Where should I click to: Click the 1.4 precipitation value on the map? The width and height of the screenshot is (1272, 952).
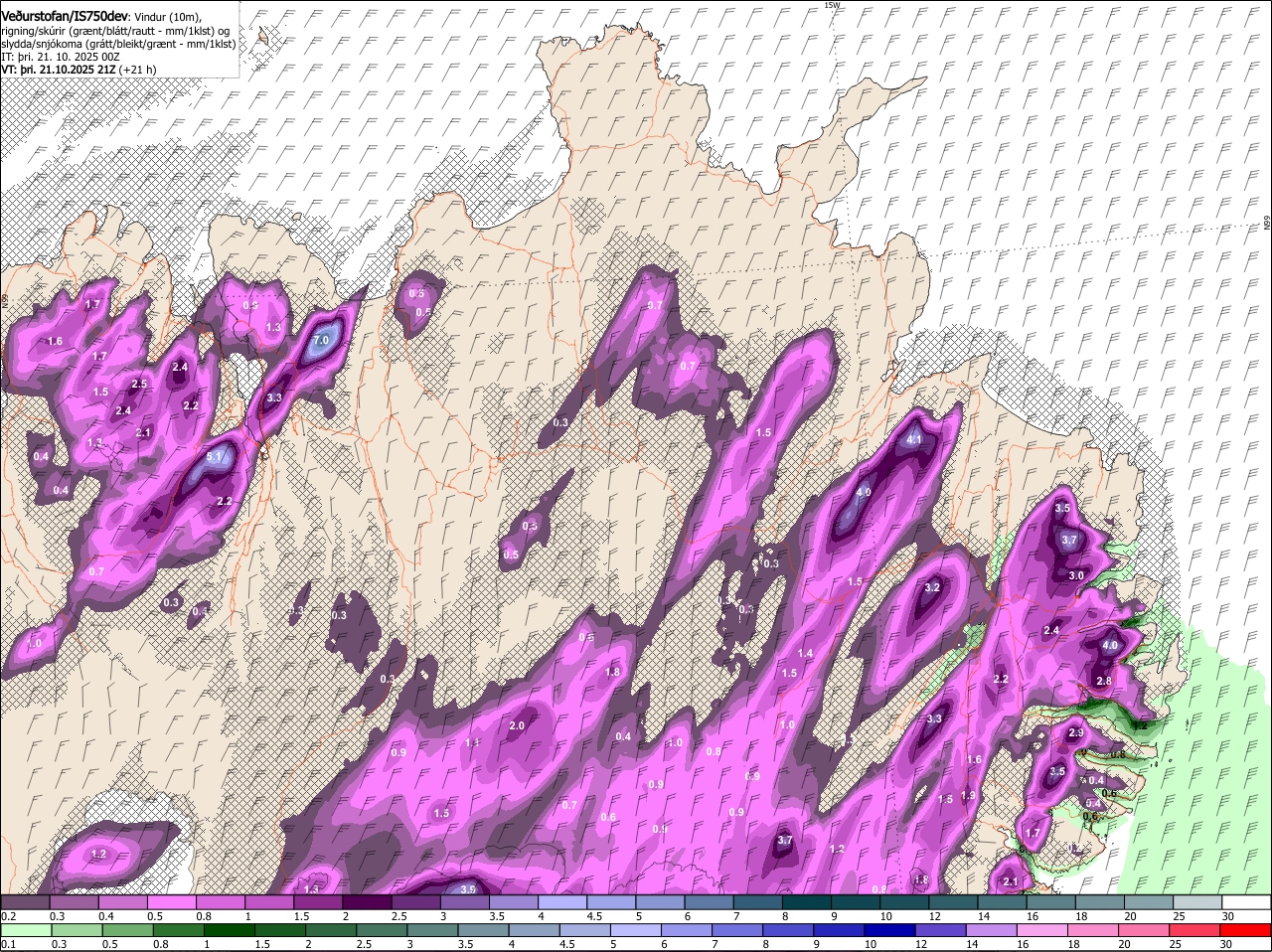coord(805,653)
